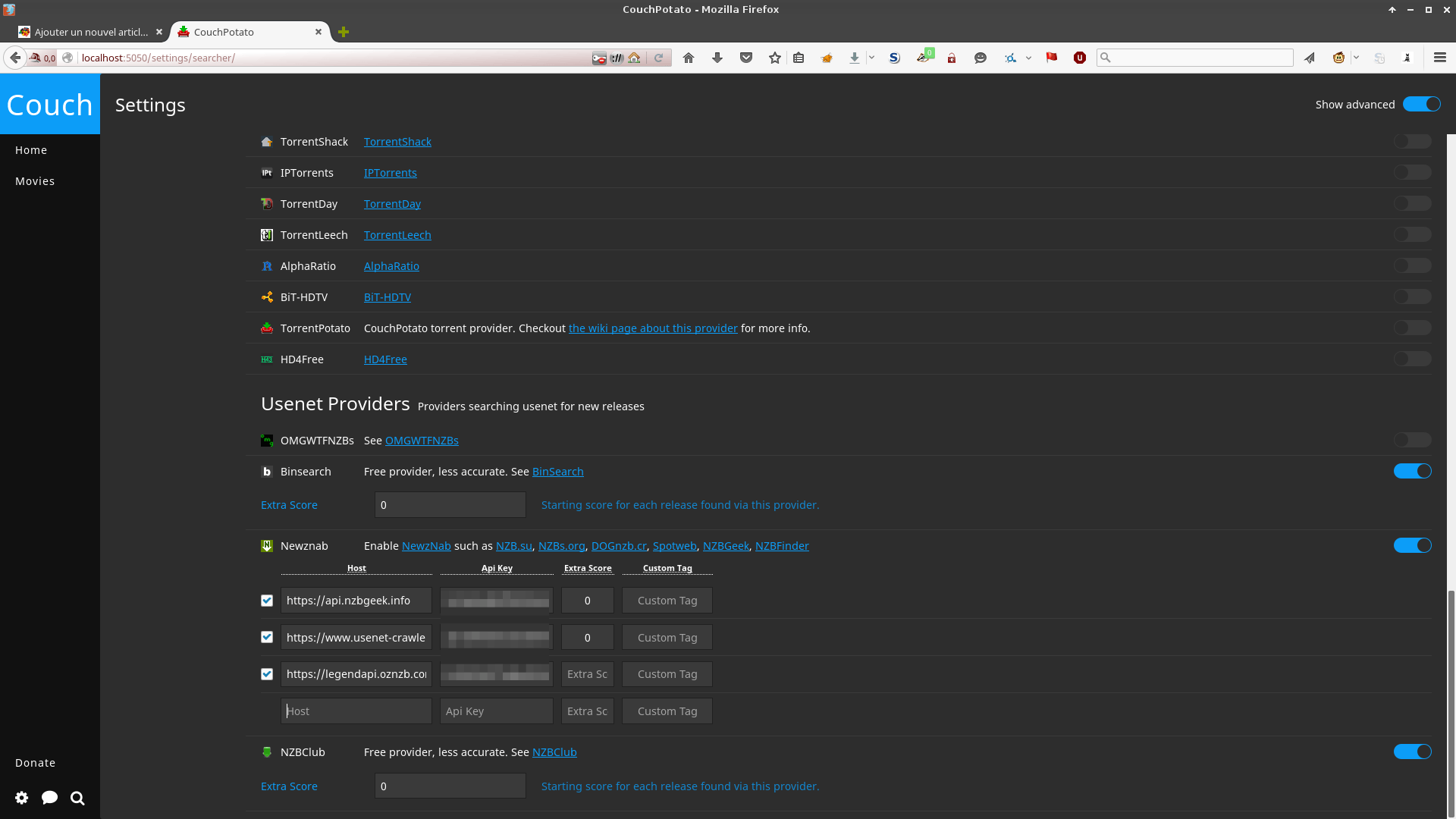Open Movies in sidebar
This screenshot has height=819, width=1456.
click(35, 181)
